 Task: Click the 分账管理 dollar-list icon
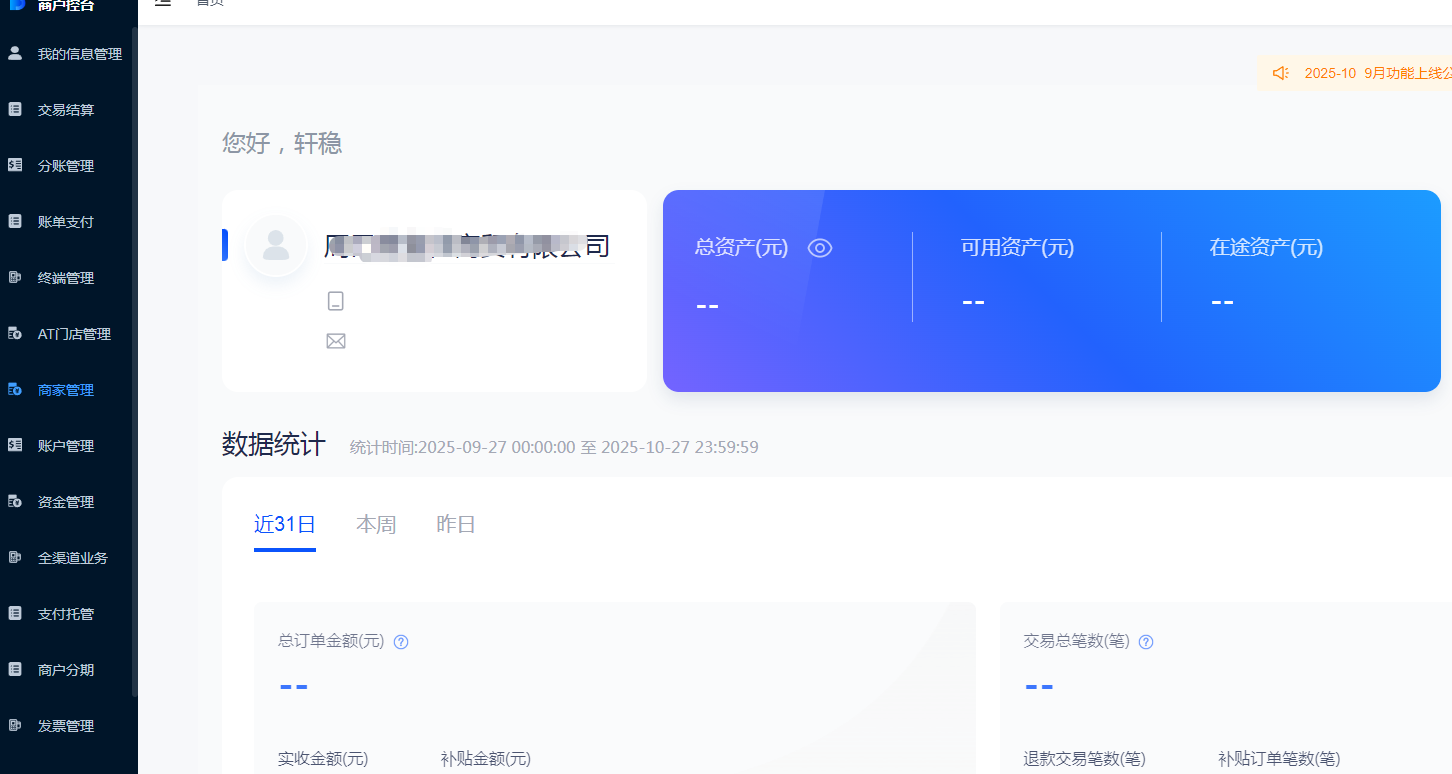click(x=14, y=164)
